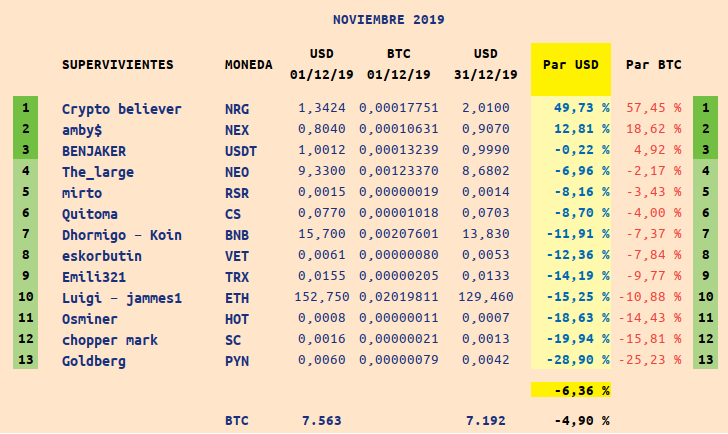Viewport: 728px width, 434px height.
Task: Click the Goldberg participant name
Action: click(94, 361)
